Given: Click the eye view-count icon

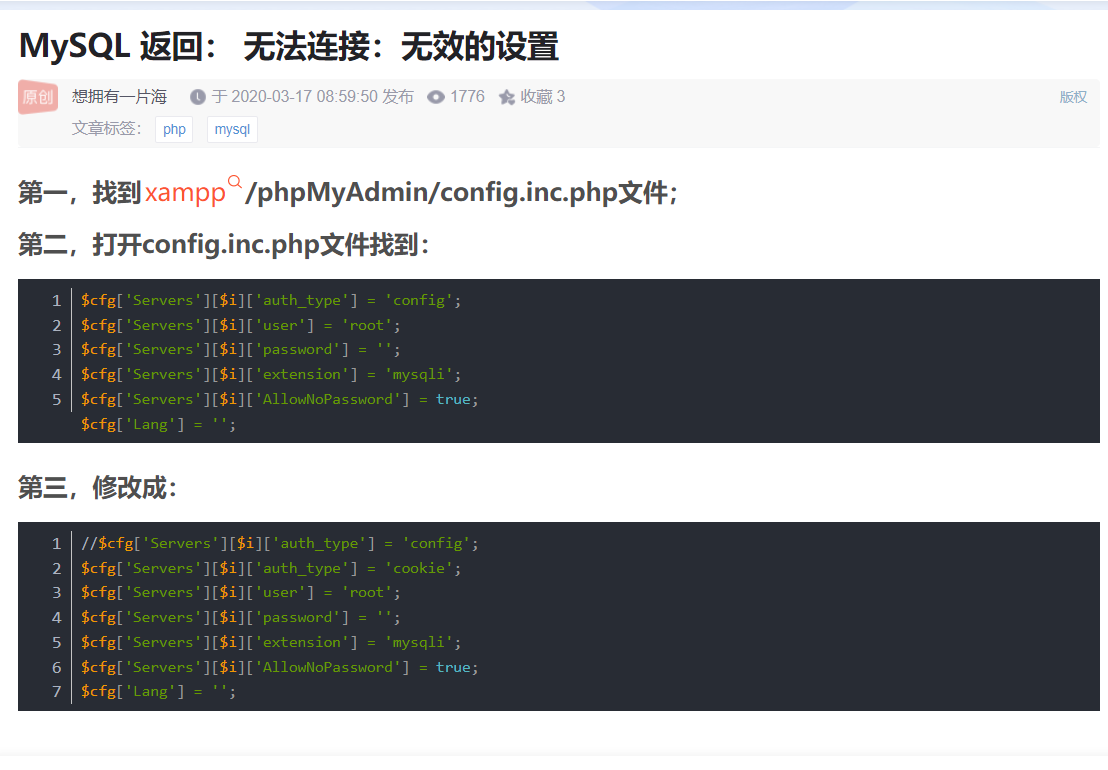Looking at the screenshot, I should click(x=436, y=97).
